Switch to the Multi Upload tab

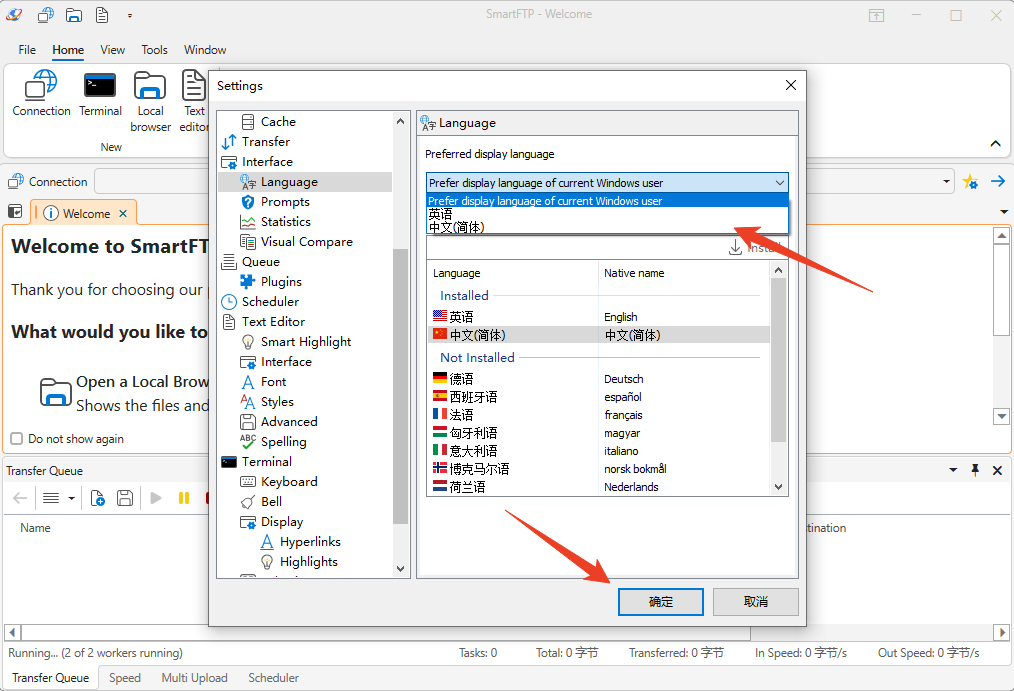[195, 677]
